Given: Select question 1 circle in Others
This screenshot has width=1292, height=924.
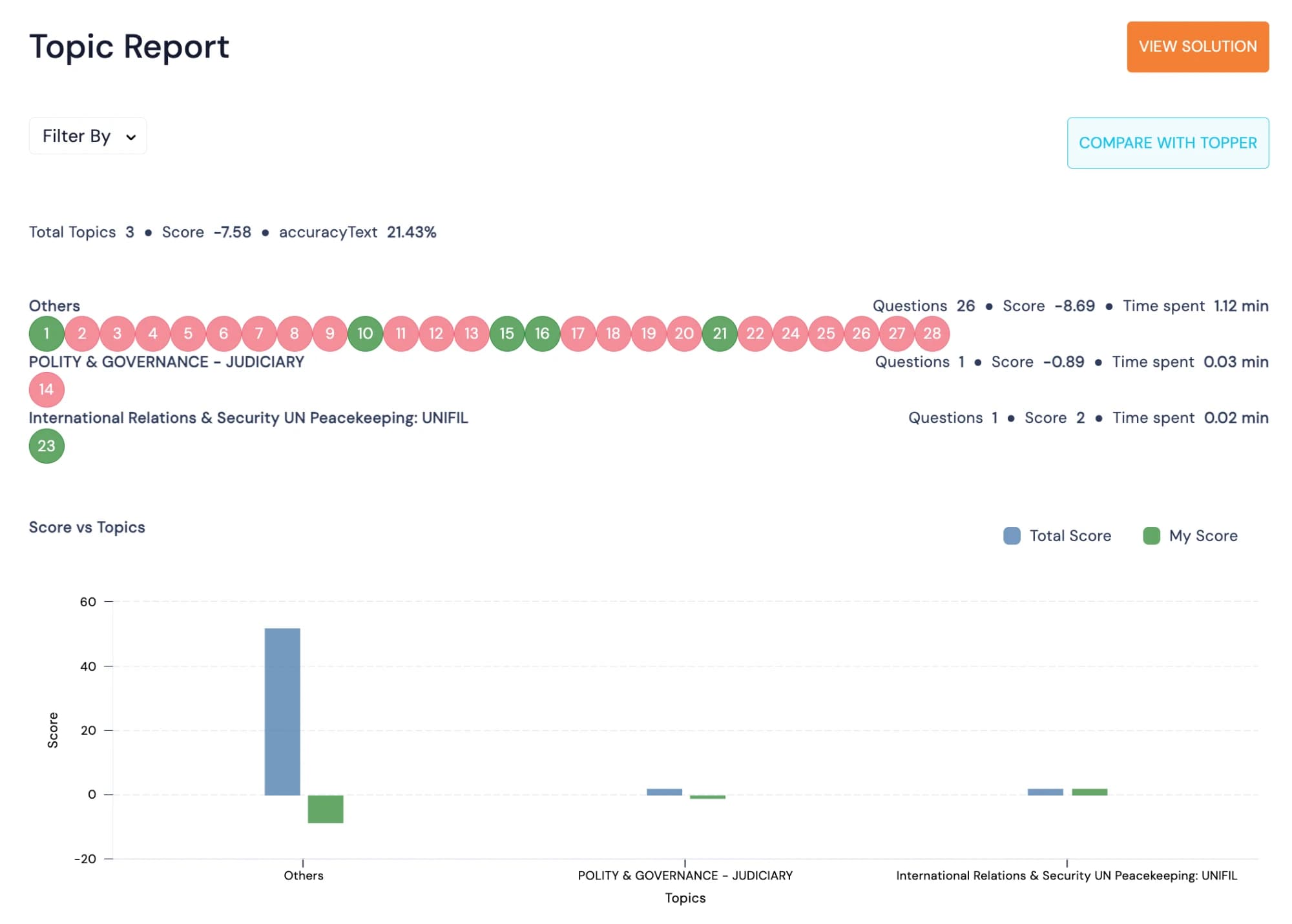Looking at the screenshot, I should (47, 333).
